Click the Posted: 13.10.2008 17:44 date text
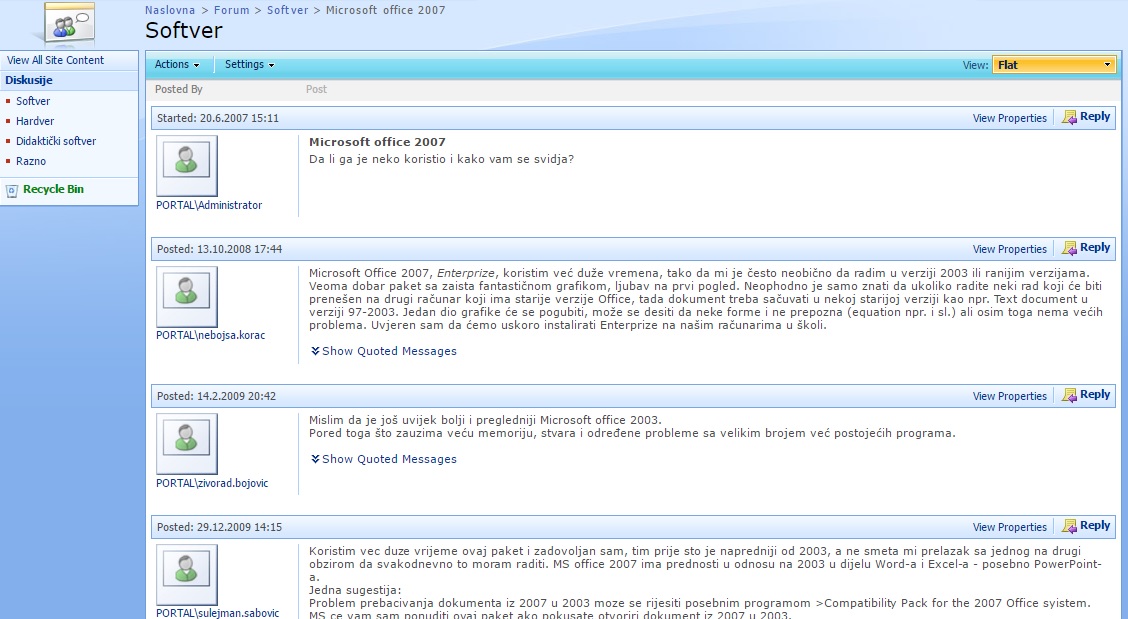The height and width of the screenshot is (619, 1128). (219, 249)
